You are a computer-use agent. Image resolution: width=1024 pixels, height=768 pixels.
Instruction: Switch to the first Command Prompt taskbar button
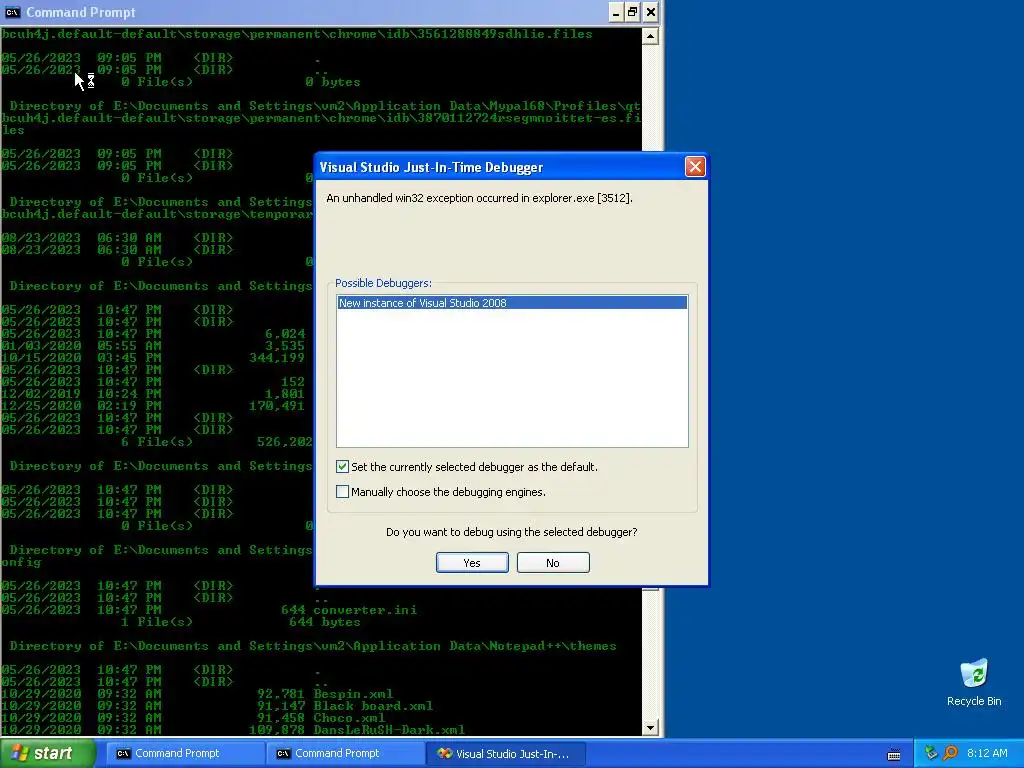(x=185, y=754)
